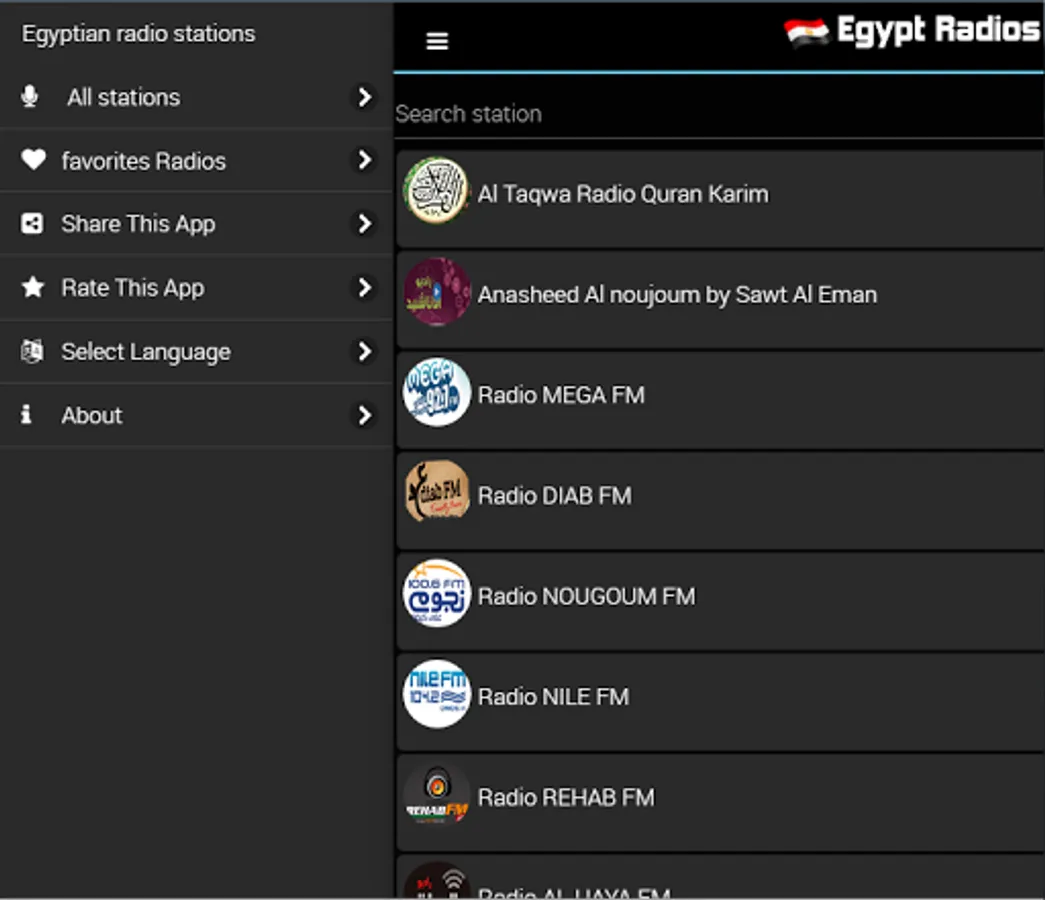Open favorites Radios menu entry
Viewport: 1045px width, 900px height.
click(x=196, y=160)
